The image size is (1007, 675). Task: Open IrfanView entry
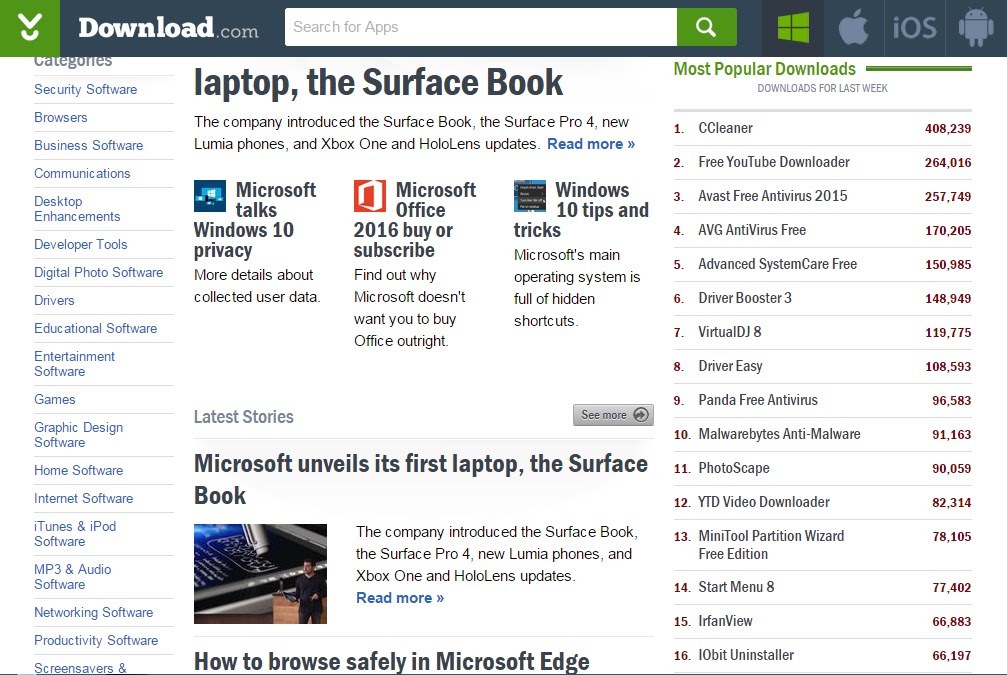(x=726, y=621)
